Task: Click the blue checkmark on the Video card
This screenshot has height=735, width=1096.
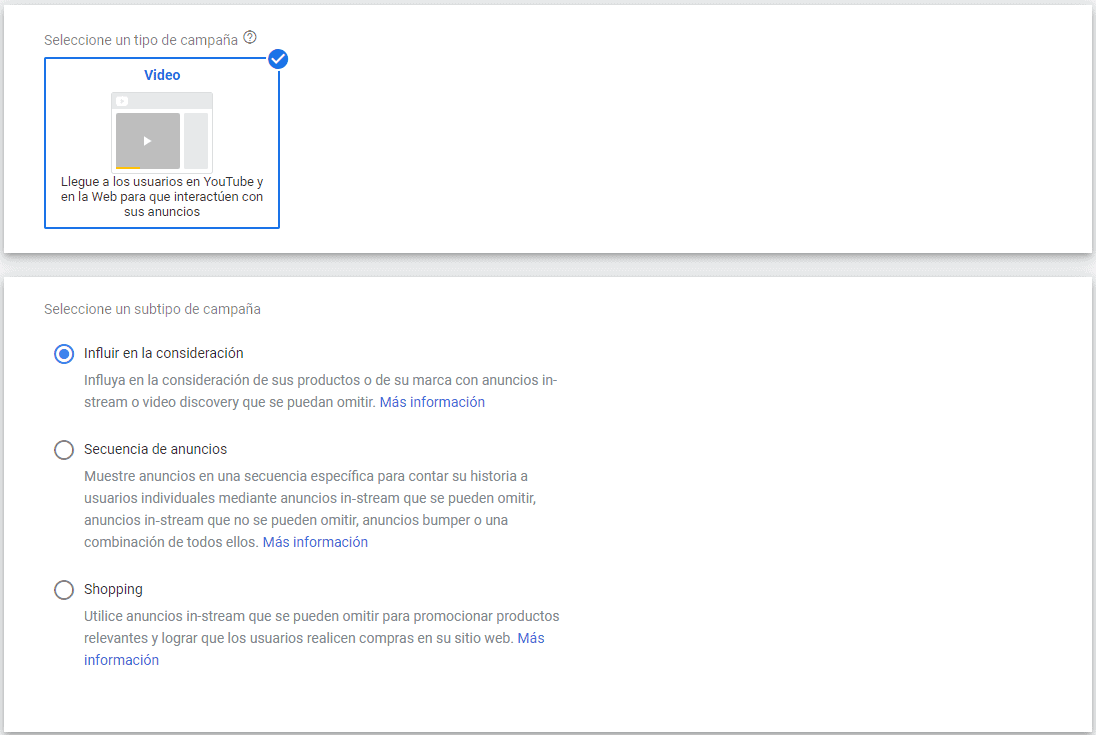Action: (277, 59)
